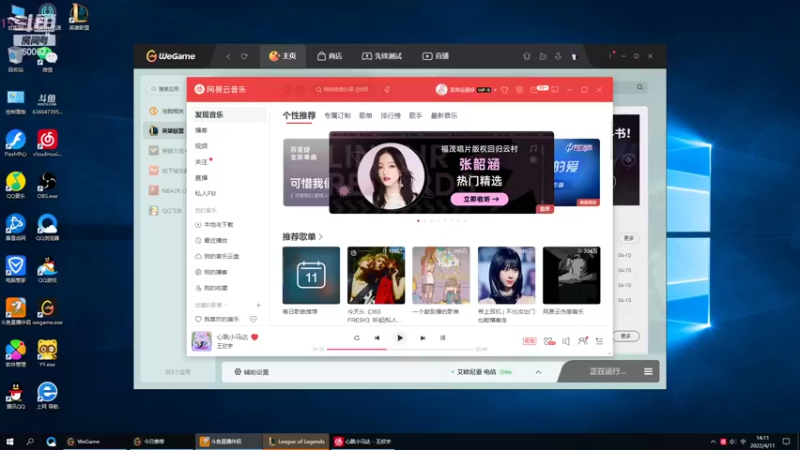Skip to the next track
Image resolution: width=800 pixels, height=450 pixels.
tap(422, 338)
